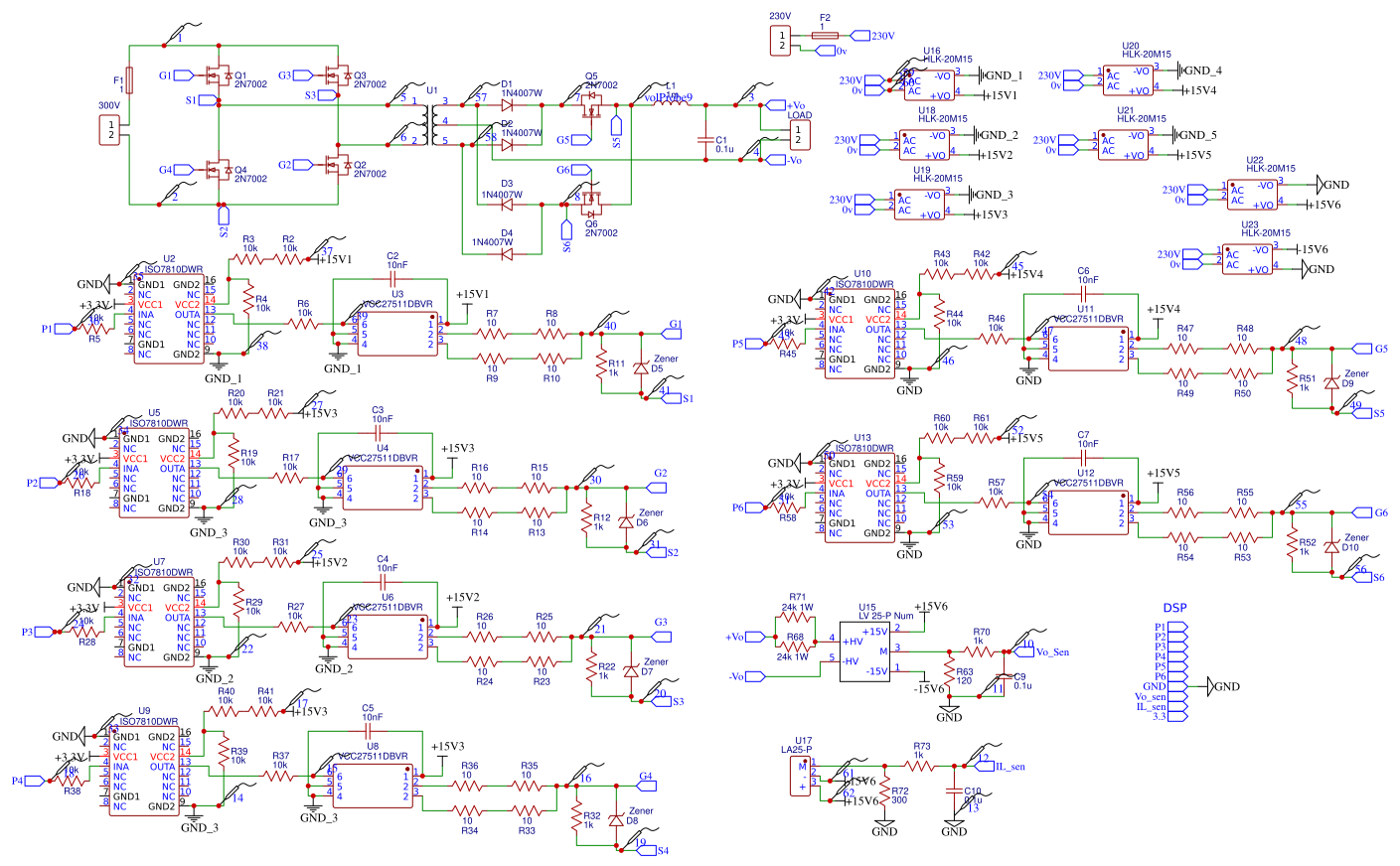The image size is (1400, 866).
Task: Select Zener diode D5
Action: (x=641, y=368)
